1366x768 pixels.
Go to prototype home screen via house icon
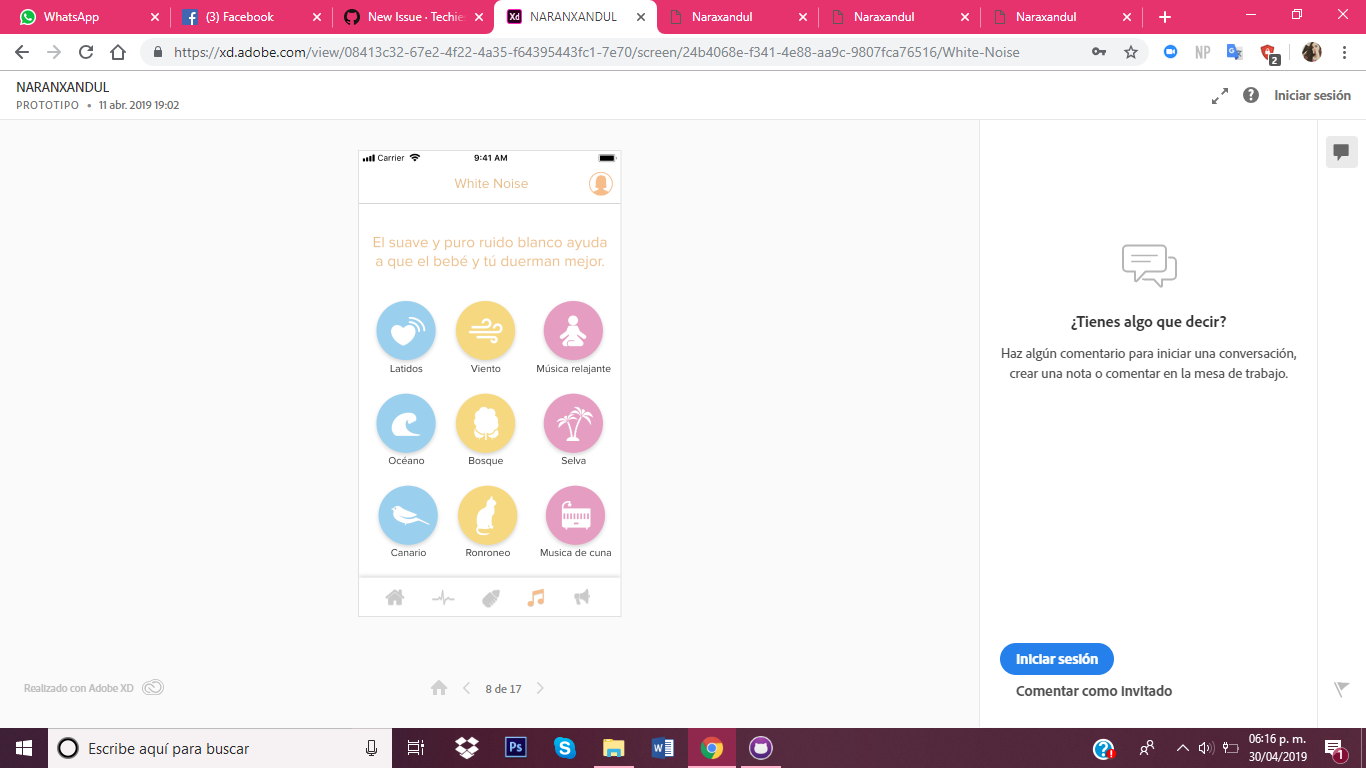tap(438, 688)
